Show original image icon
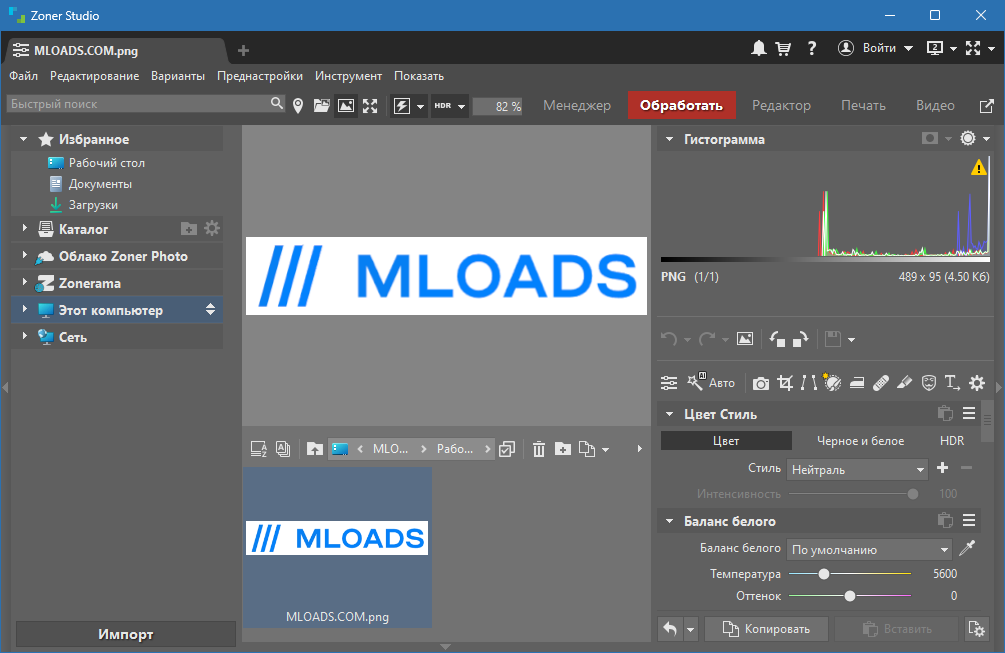Viewport: 1005px width, 653px height. click(x=745, y=339)
